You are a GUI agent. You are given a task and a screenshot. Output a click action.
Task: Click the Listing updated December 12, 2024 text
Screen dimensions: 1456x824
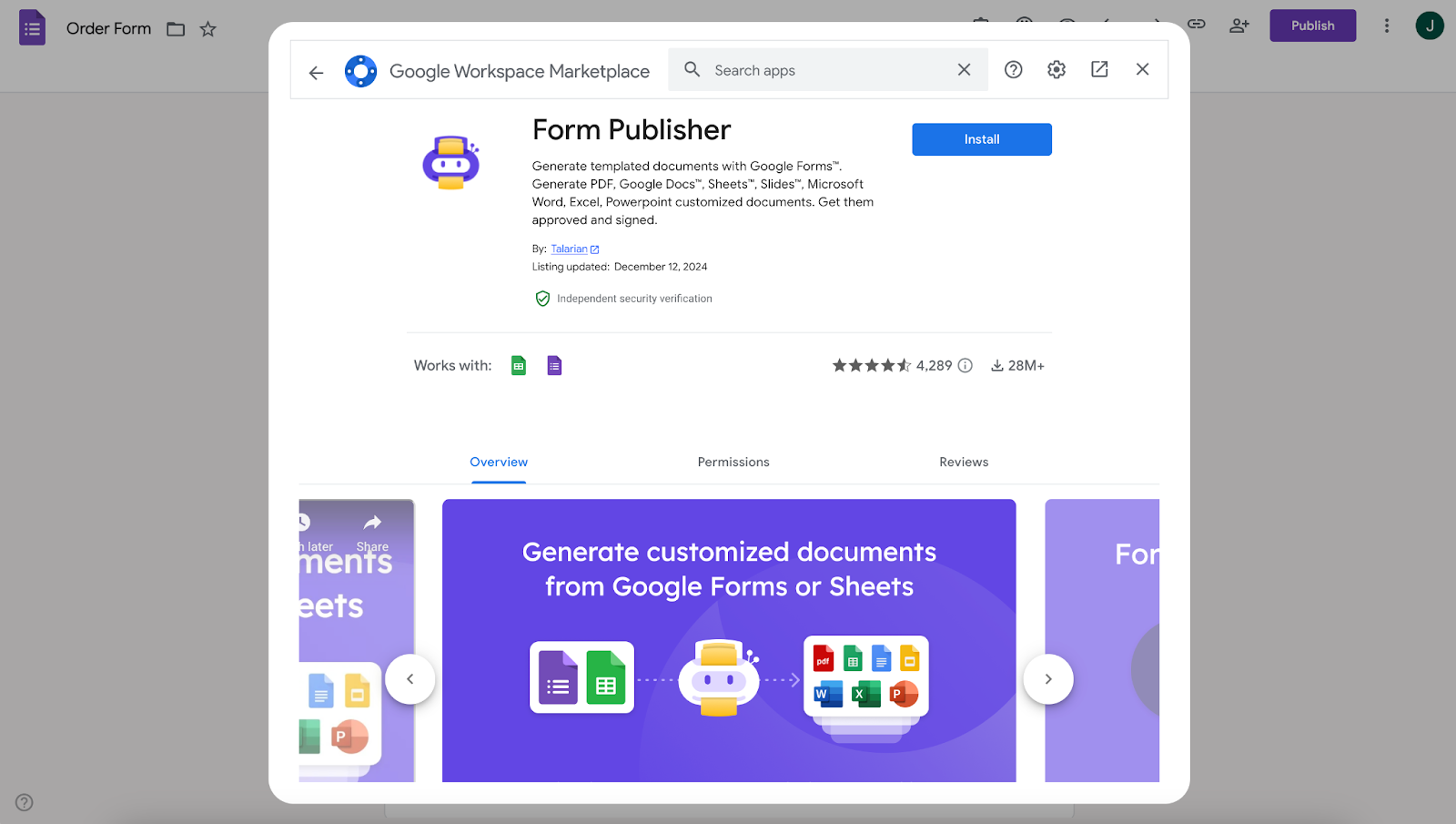[620, 267]
